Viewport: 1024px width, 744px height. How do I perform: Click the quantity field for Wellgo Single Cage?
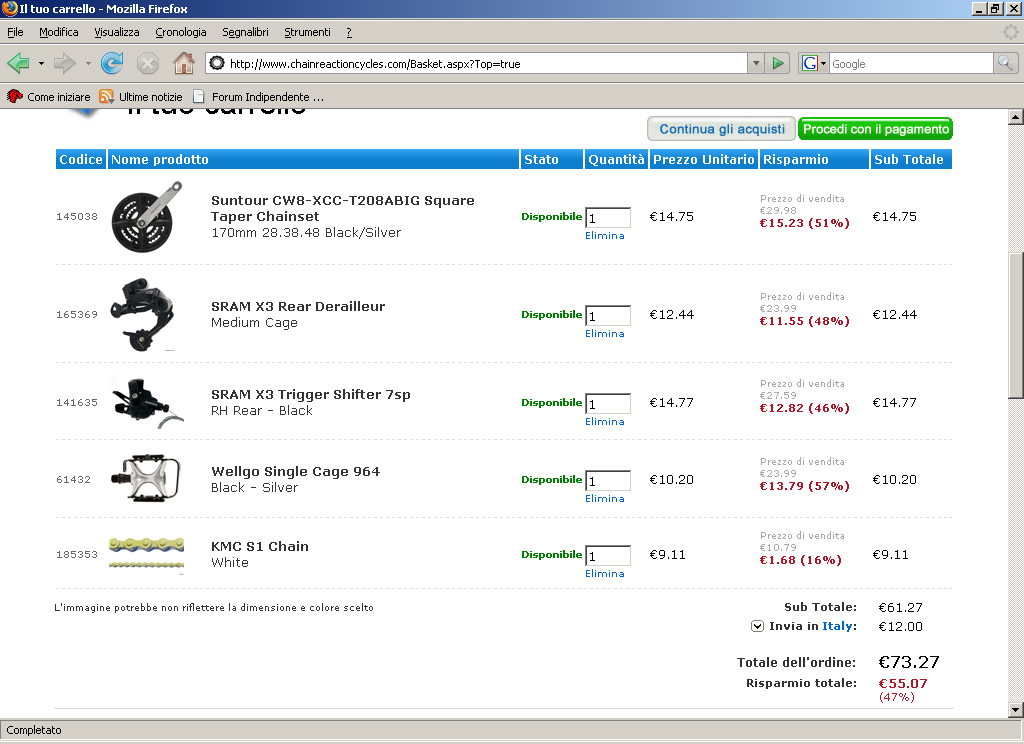(x=608, y=481)
